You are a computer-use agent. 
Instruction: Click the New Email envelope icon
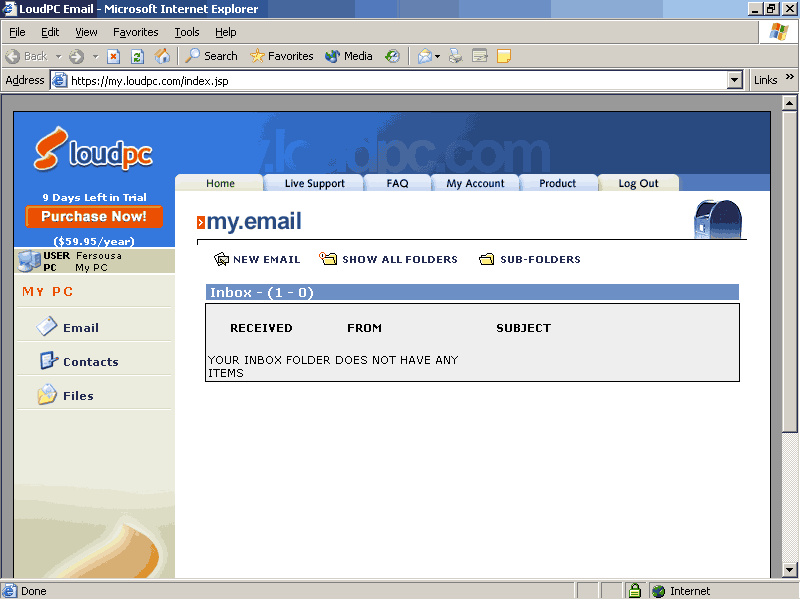click(x=222, y=259)
